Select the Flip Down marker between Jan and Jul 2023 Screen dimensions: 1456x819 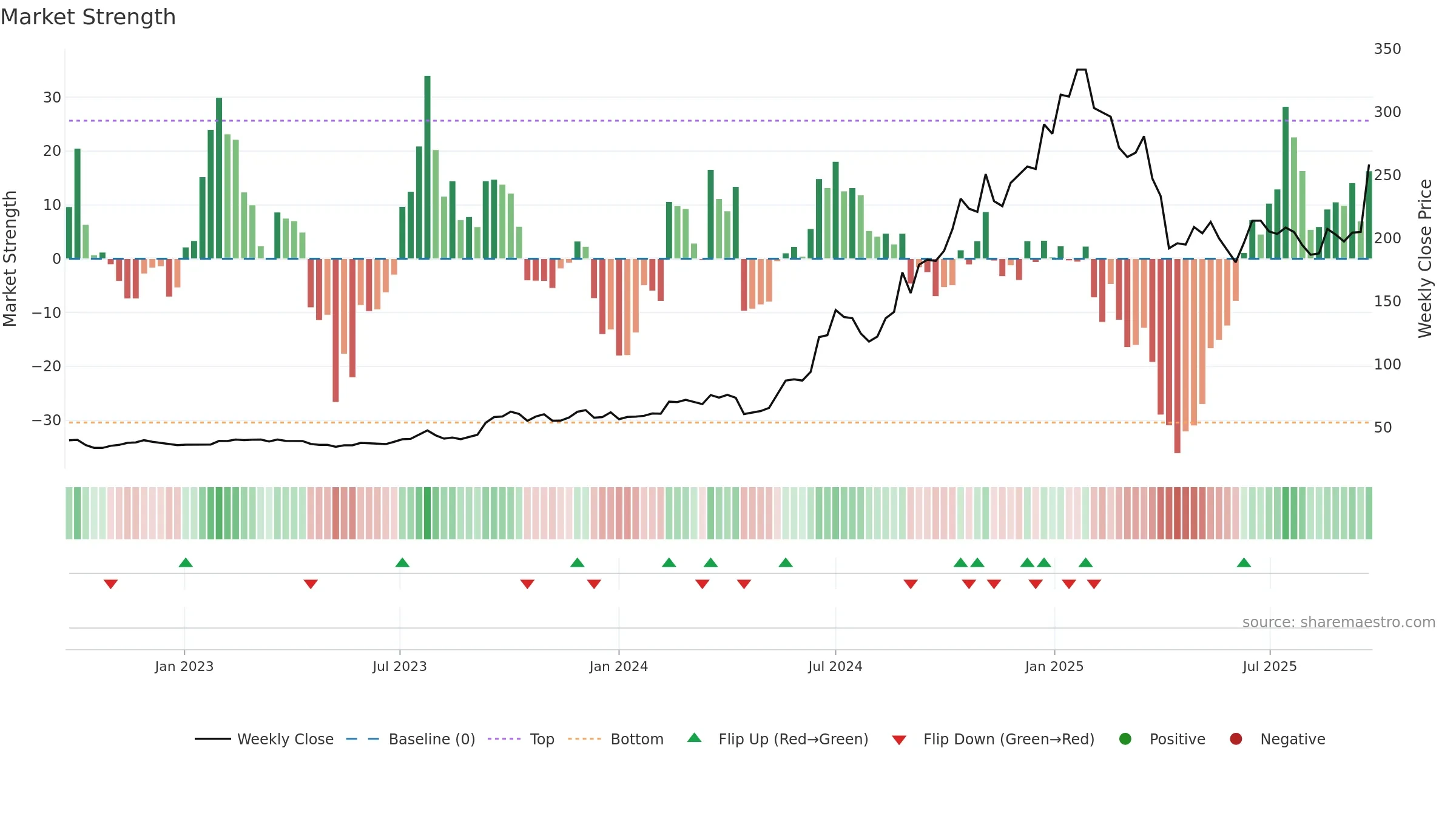pos(311,584)
